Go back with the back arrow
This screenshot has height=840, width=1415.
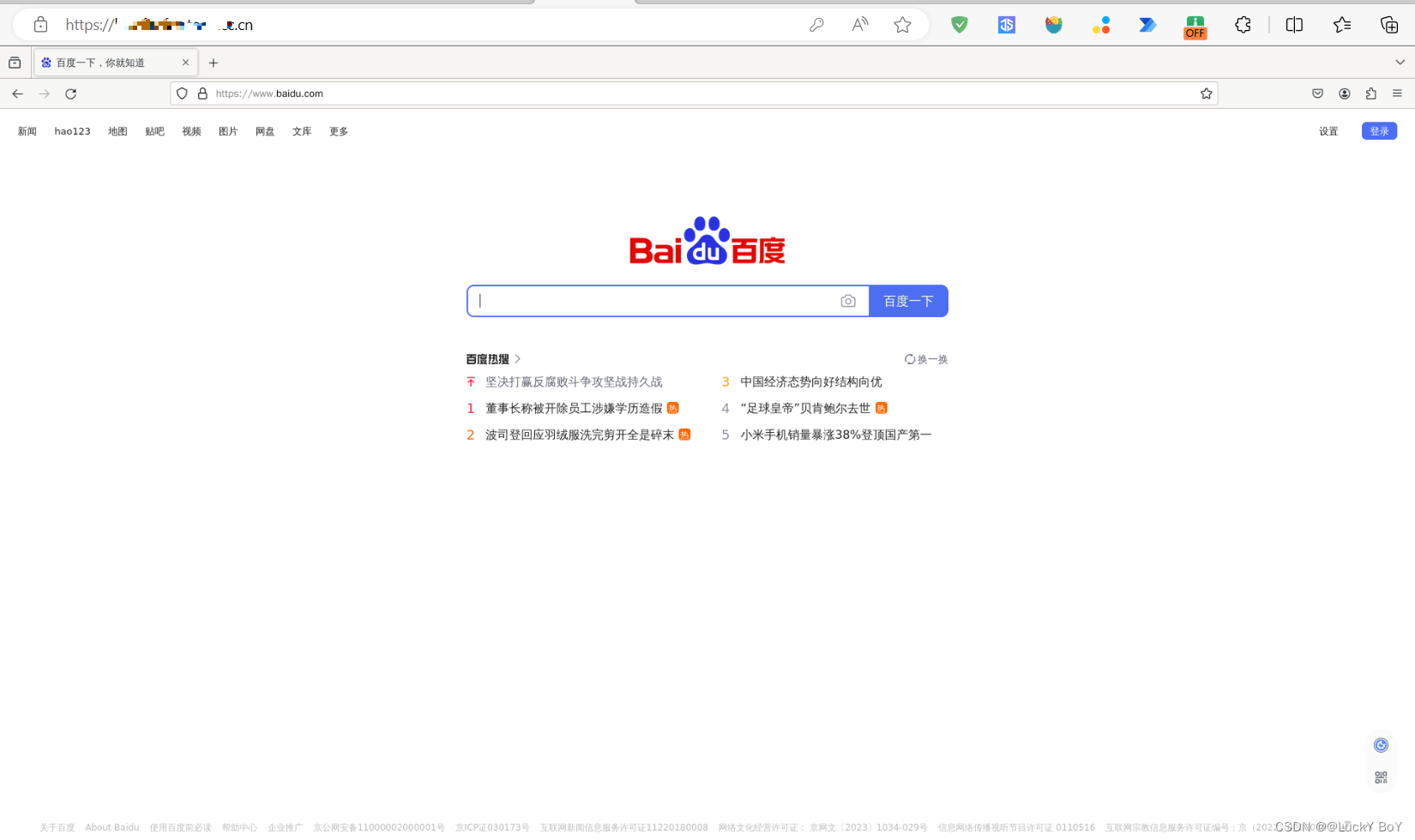click(x=17, y=93)
